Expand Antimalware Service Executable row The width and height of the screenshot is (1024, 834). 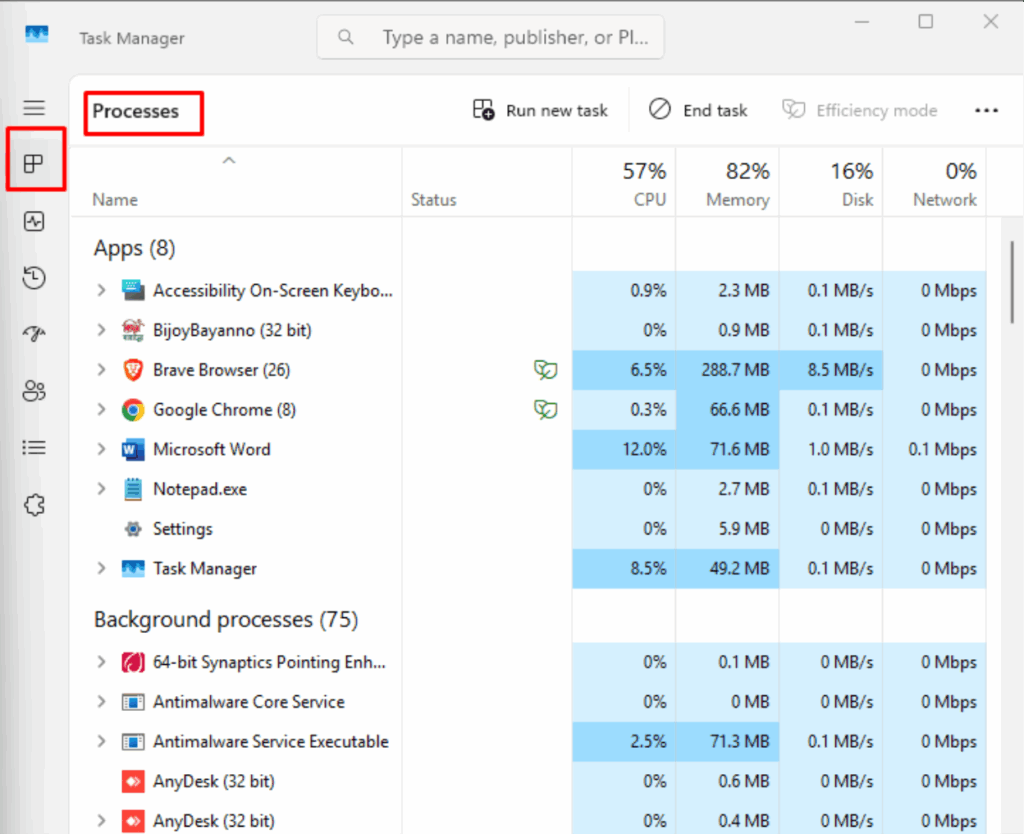[101, 742]
